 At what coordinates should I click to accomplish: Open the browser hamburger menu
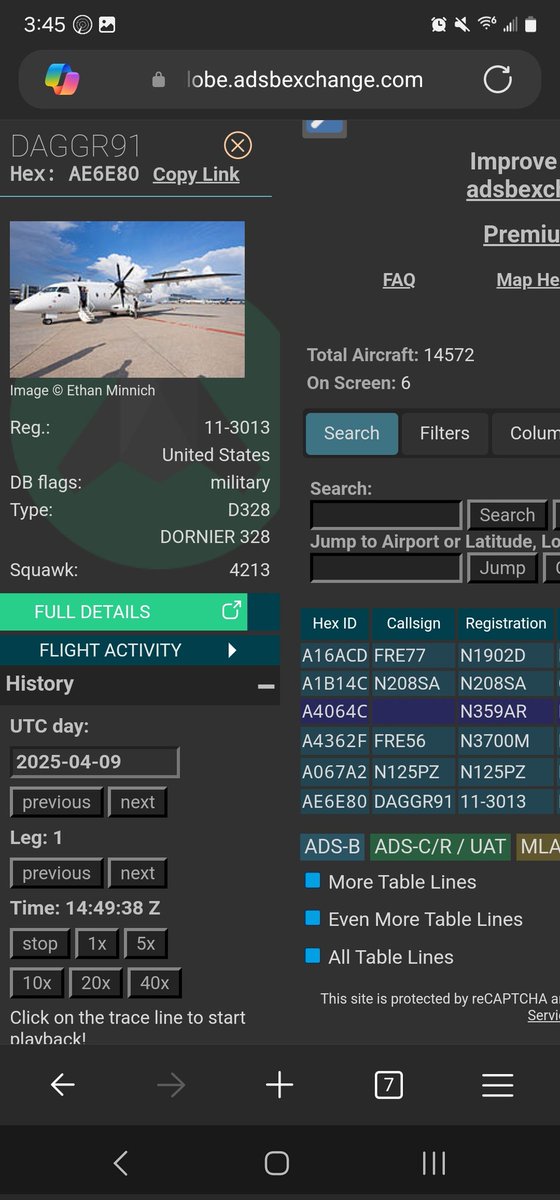497,1085
